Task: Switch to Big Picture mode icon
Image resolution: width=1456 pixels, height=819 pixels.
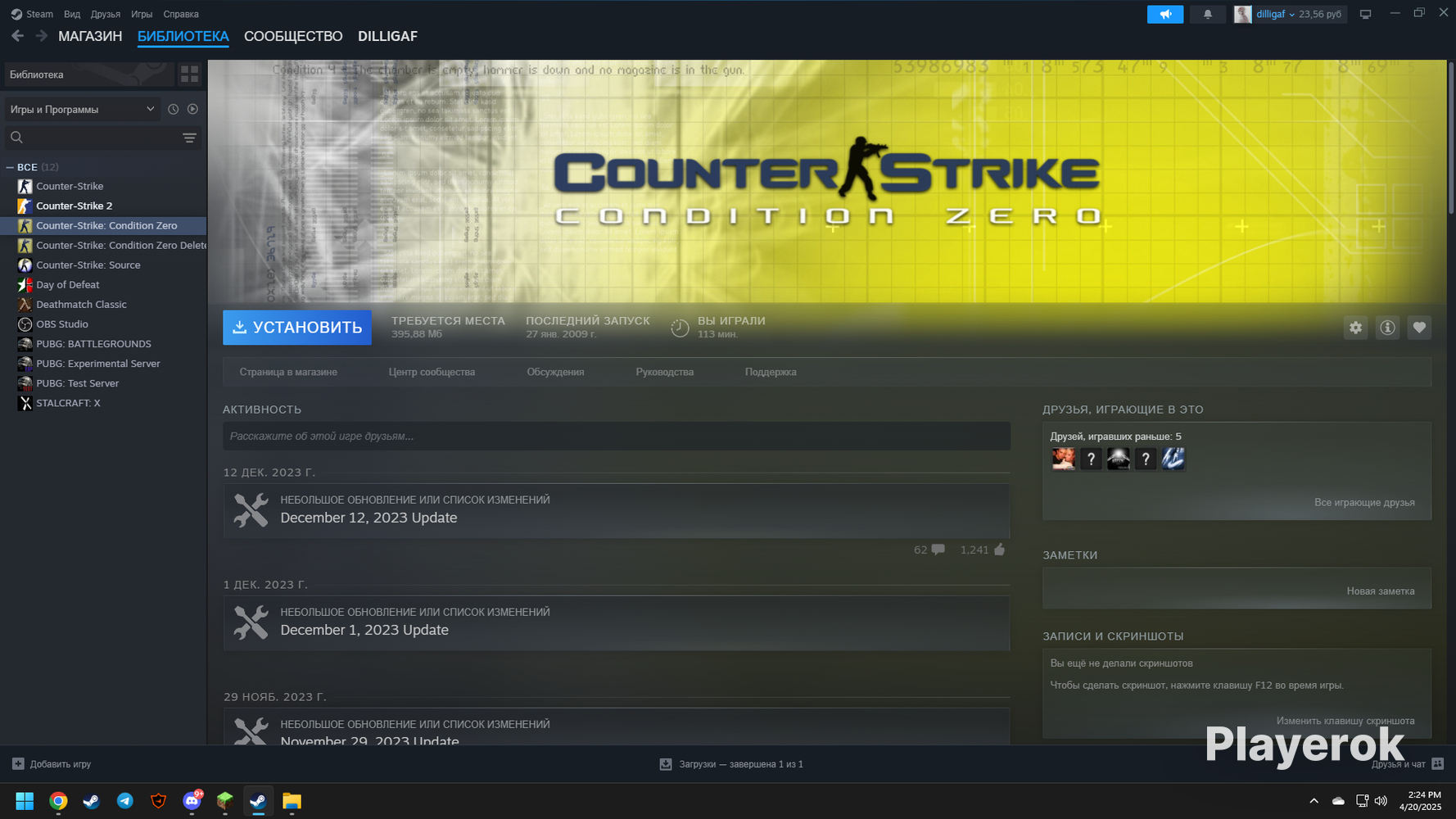Action: (x=1365, y=14)
